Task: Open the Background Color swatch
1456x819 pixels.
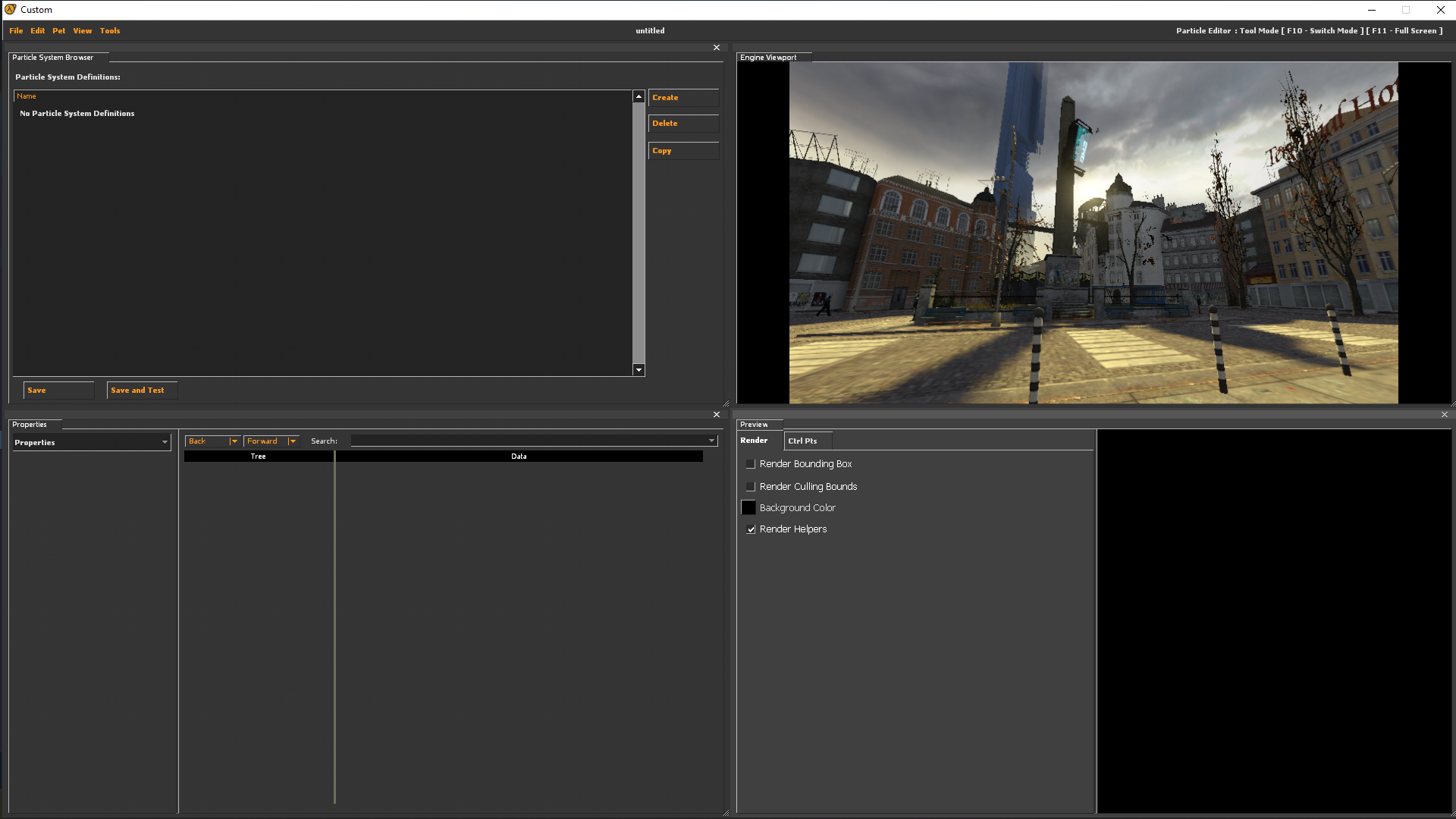Action: point(748,508)
